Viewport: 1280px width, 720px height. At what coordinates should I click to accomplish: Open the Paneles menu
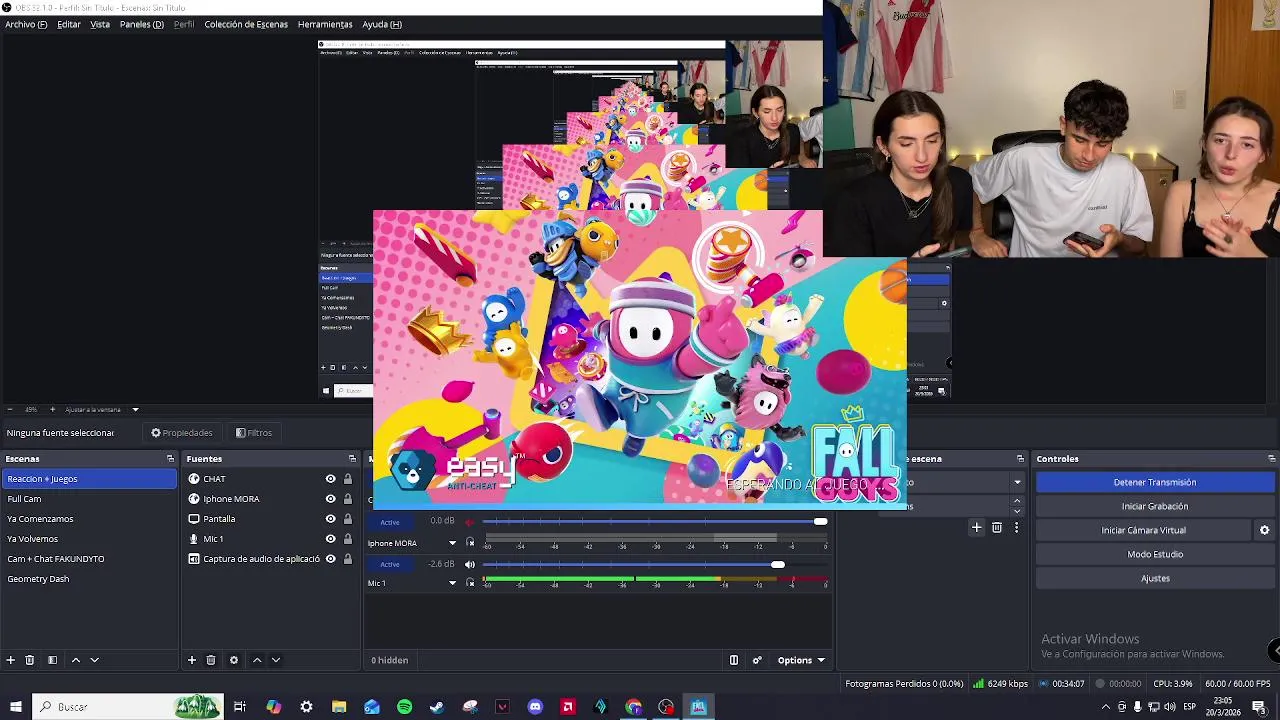pos(142,24)
